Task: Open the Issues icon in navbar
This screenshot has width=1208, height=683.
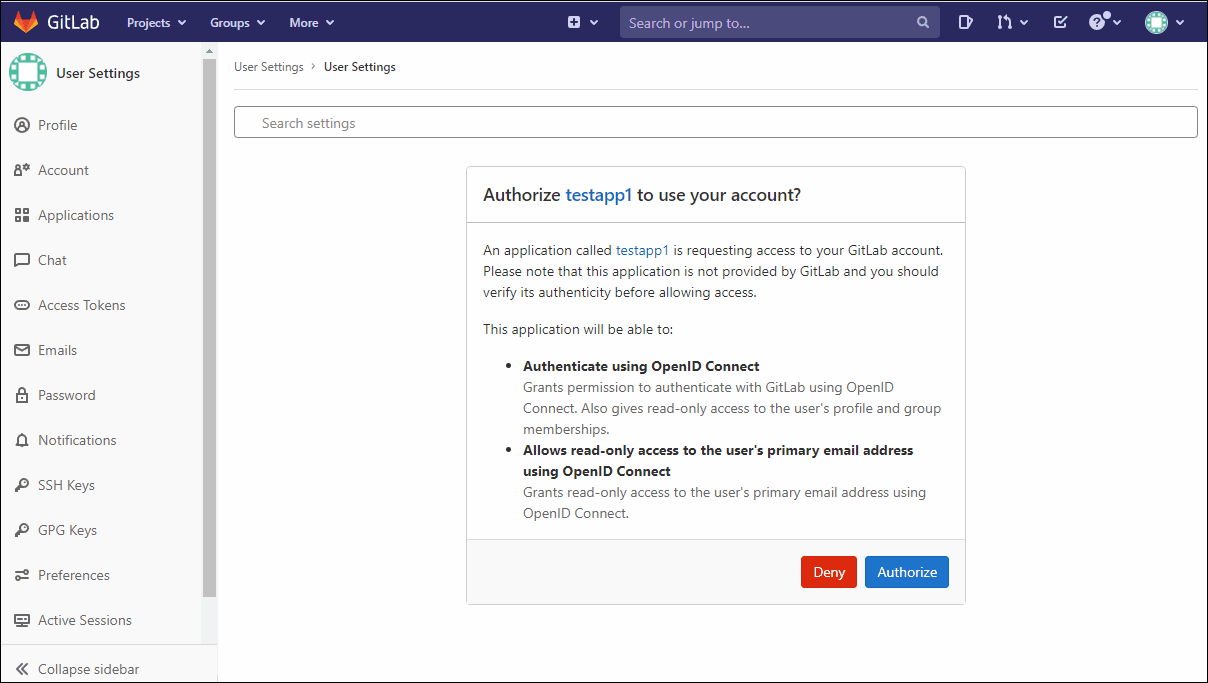Action: pos(965,22)
